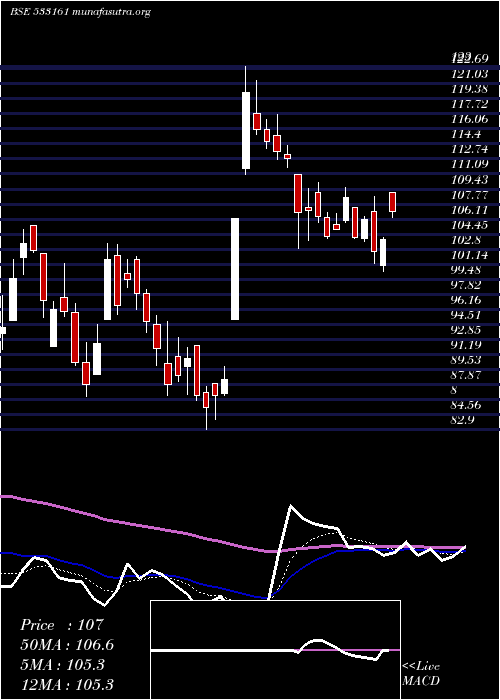Click the 84.56 price level label
500x700 pixels.
tap(466, 406)
